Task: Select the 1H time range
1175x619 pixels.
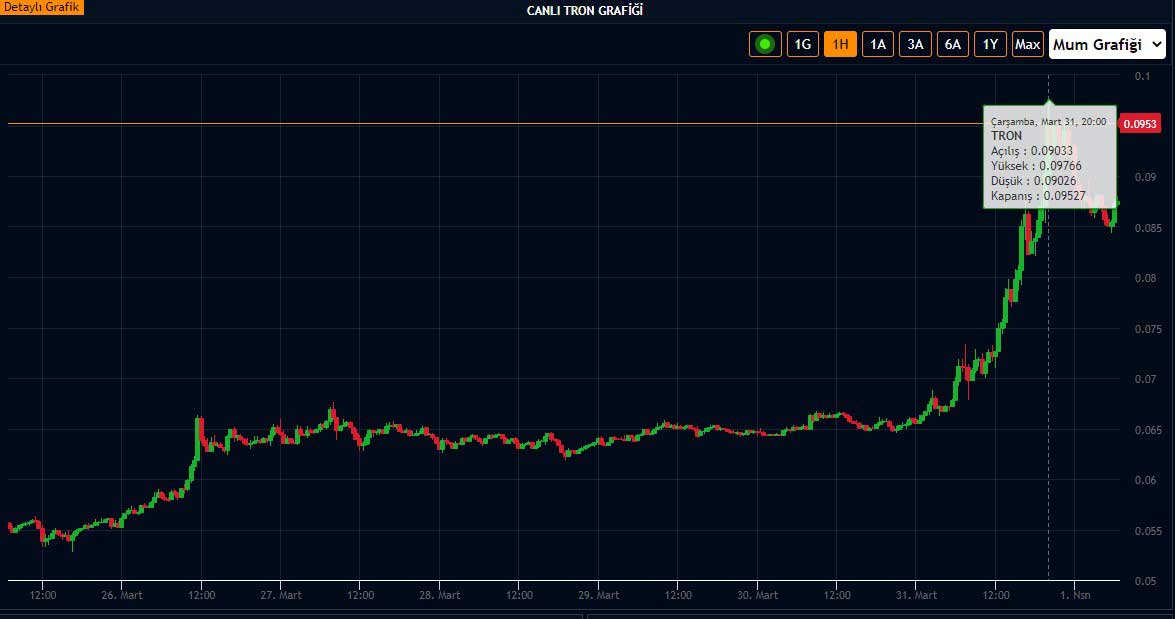Action: 840,44
